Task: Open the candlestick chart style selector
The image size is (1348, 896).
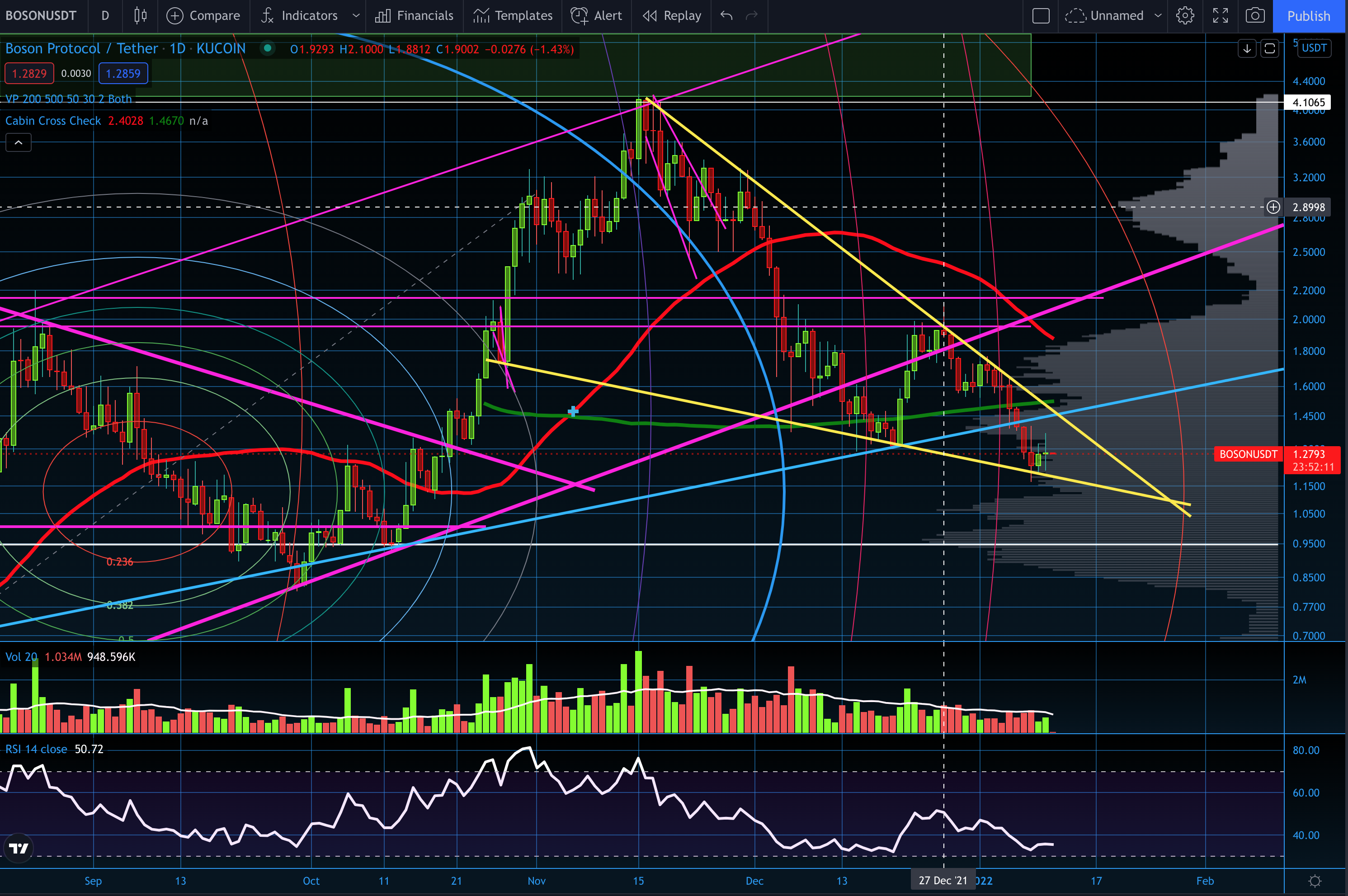Action: coord(140,15)
